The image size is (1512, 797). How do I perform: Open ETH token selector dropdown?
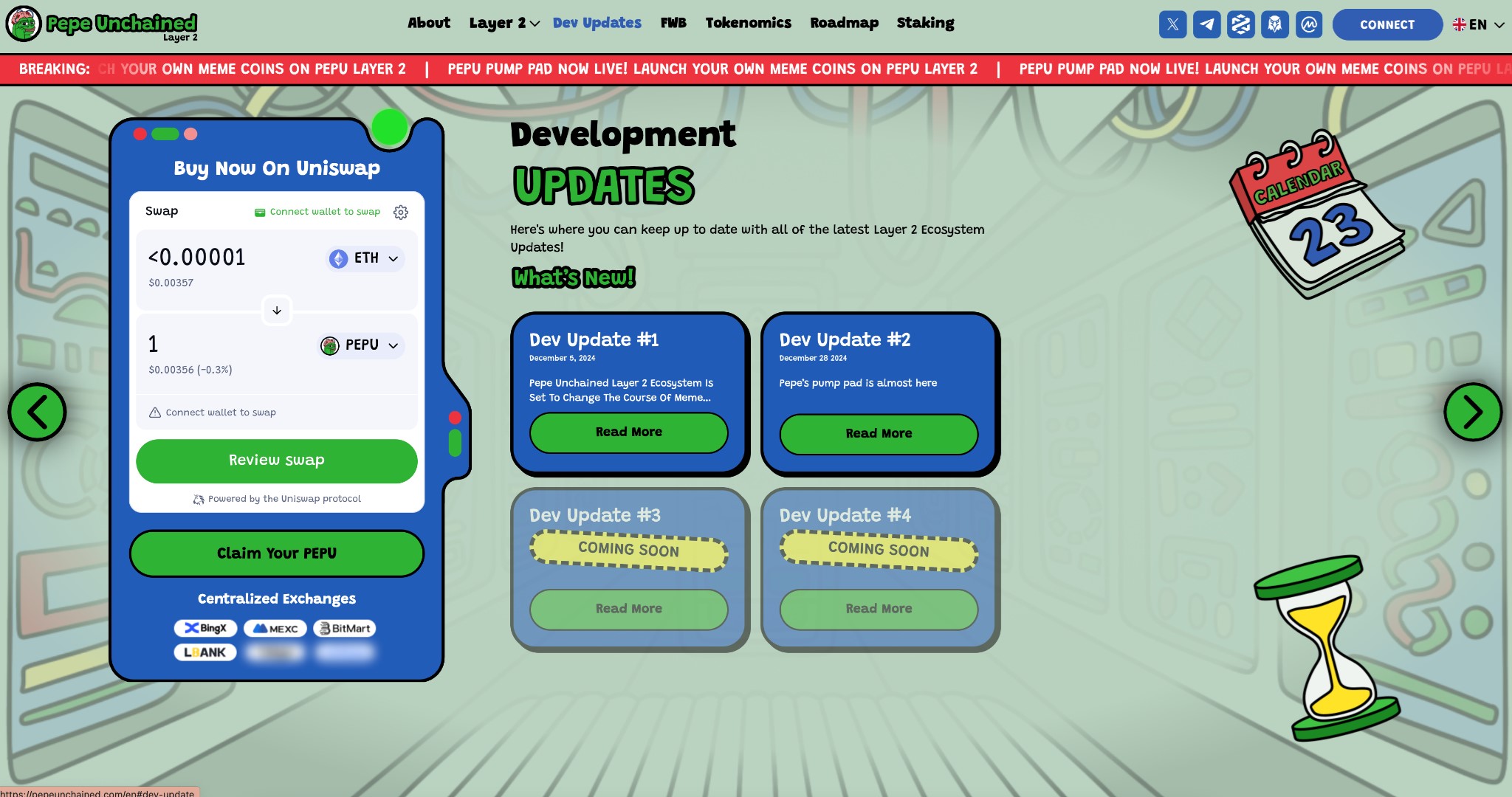click(365, 258)
